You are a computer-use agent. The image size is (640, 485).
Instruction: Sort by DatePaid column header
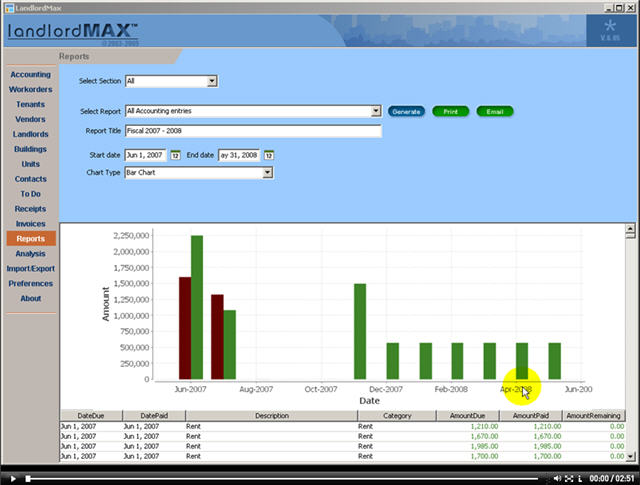coord(154,416)
